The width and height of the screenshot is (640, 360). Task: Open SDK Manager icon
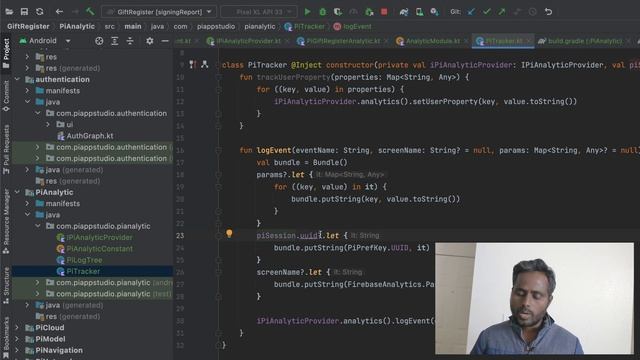[x=434, y=12]
